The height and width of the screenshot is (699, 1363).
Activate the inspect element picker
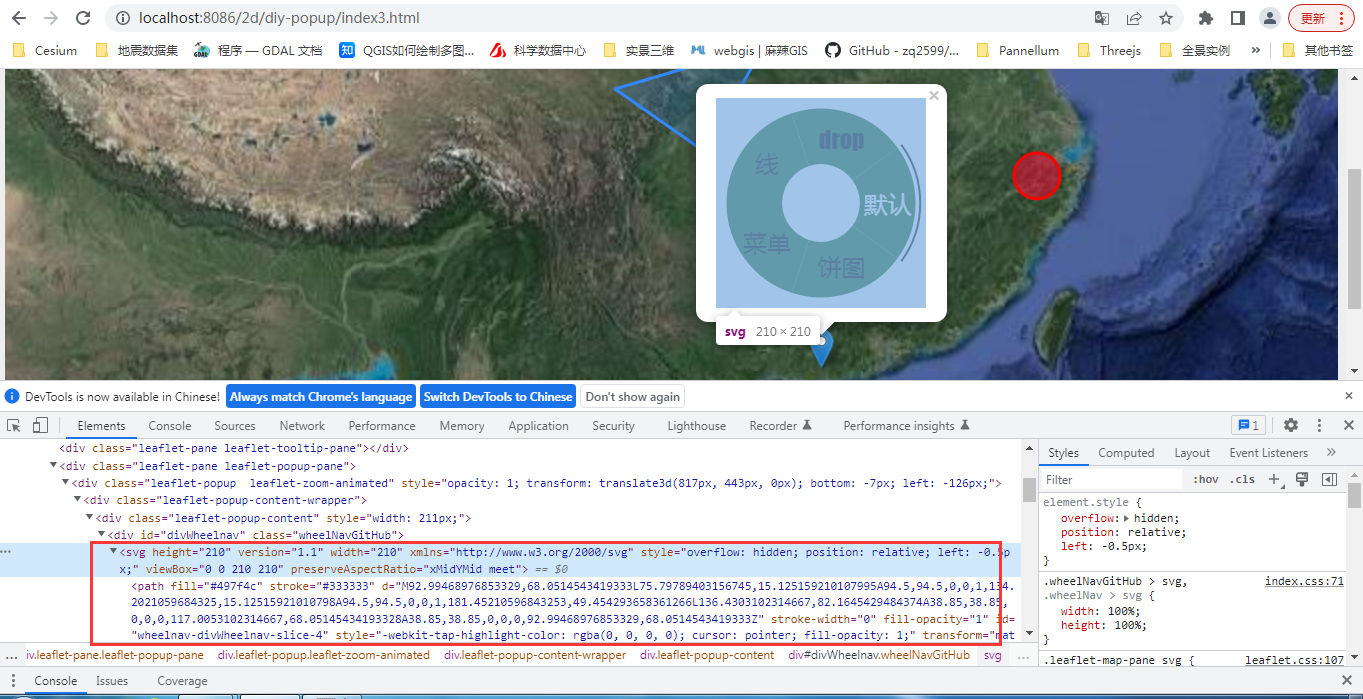tap(15, 425)
